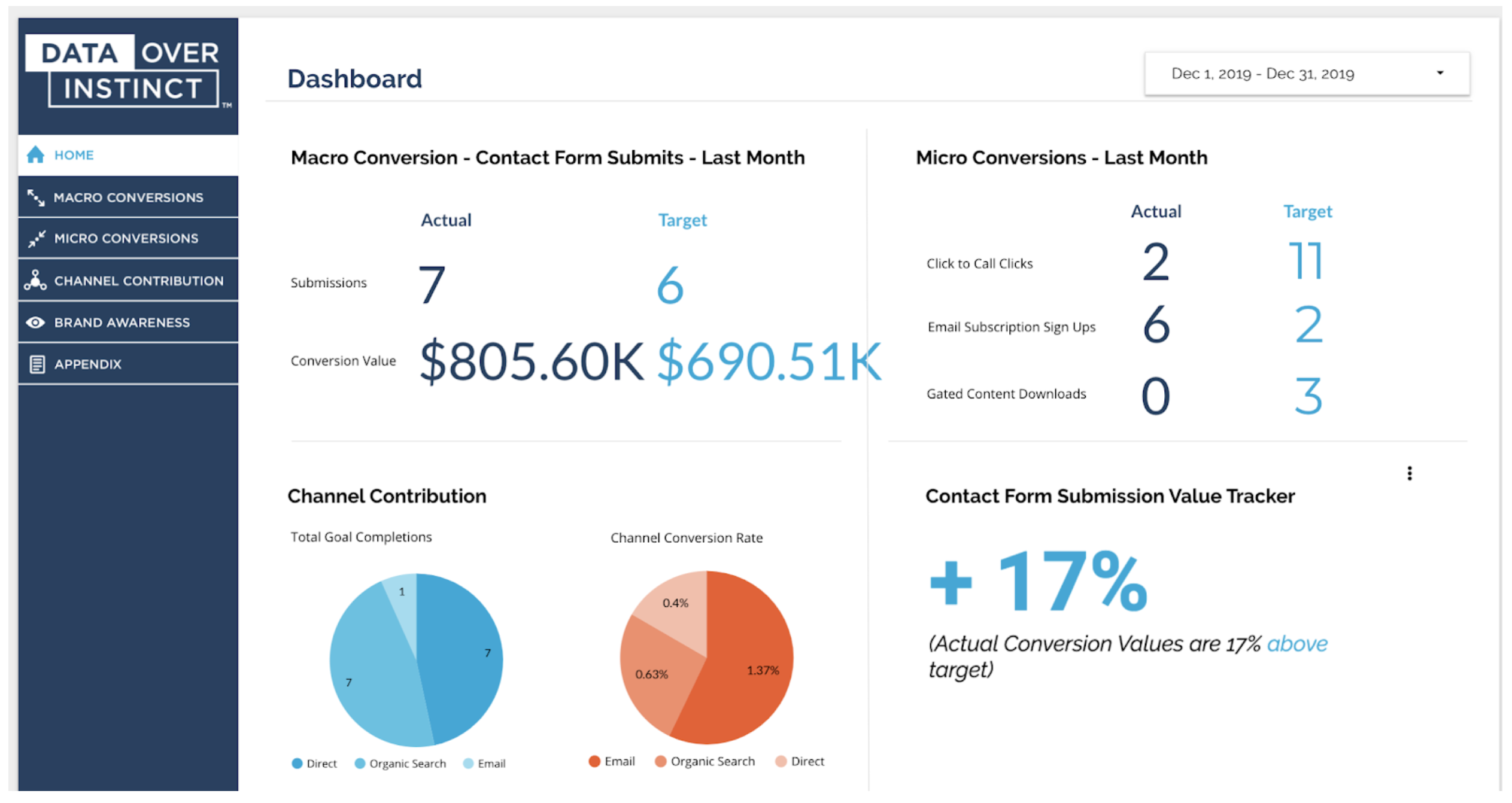Click the Dashboard page title
This screenshot has width=1512, height=803.
point(354,79)
